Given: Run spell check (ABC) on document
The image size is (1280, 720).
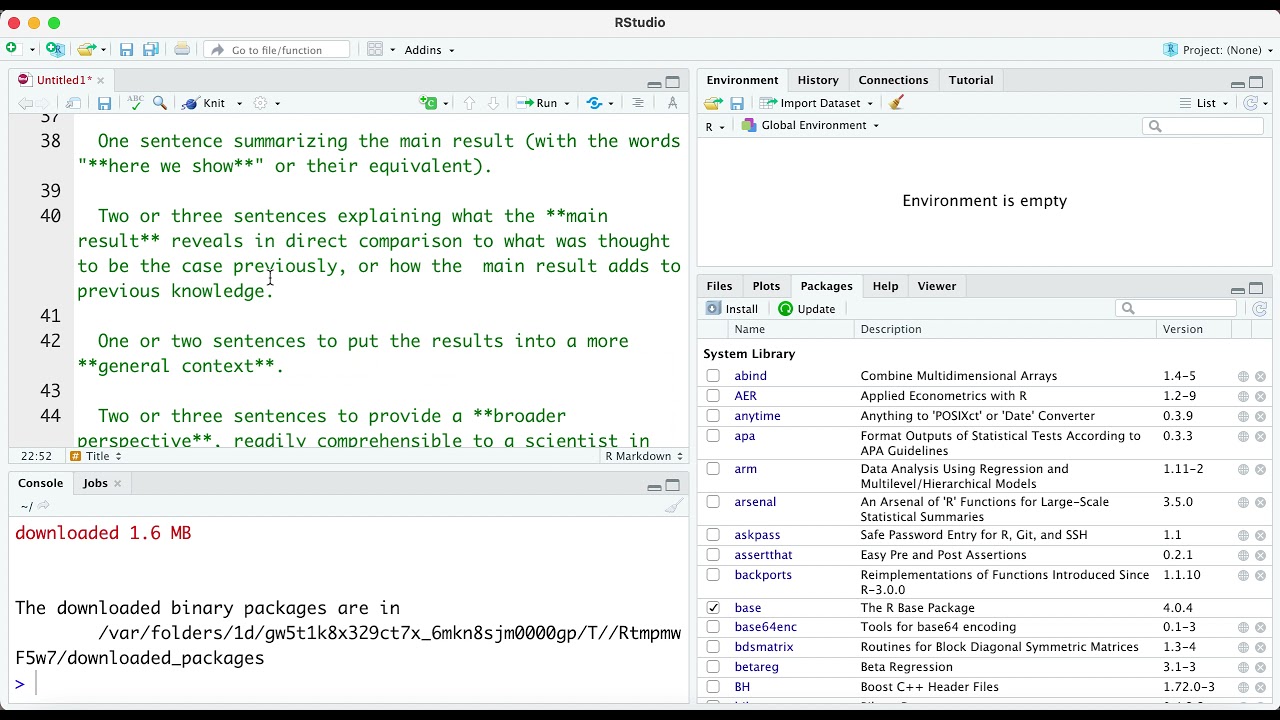Looking at the screenshot, I should pos(135,103).
